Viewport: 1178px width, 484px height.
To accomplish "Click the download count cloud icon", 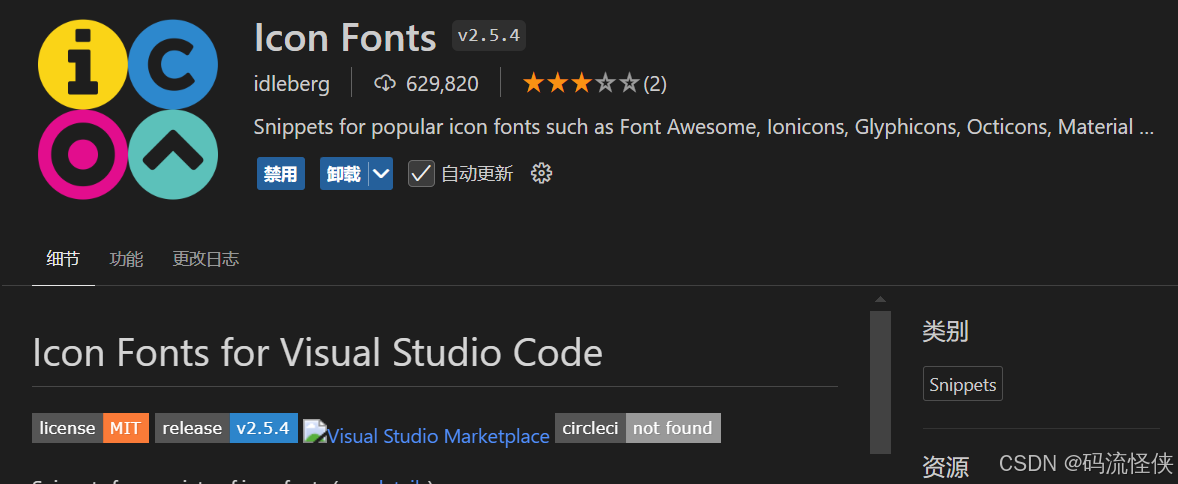I will 385,84.
